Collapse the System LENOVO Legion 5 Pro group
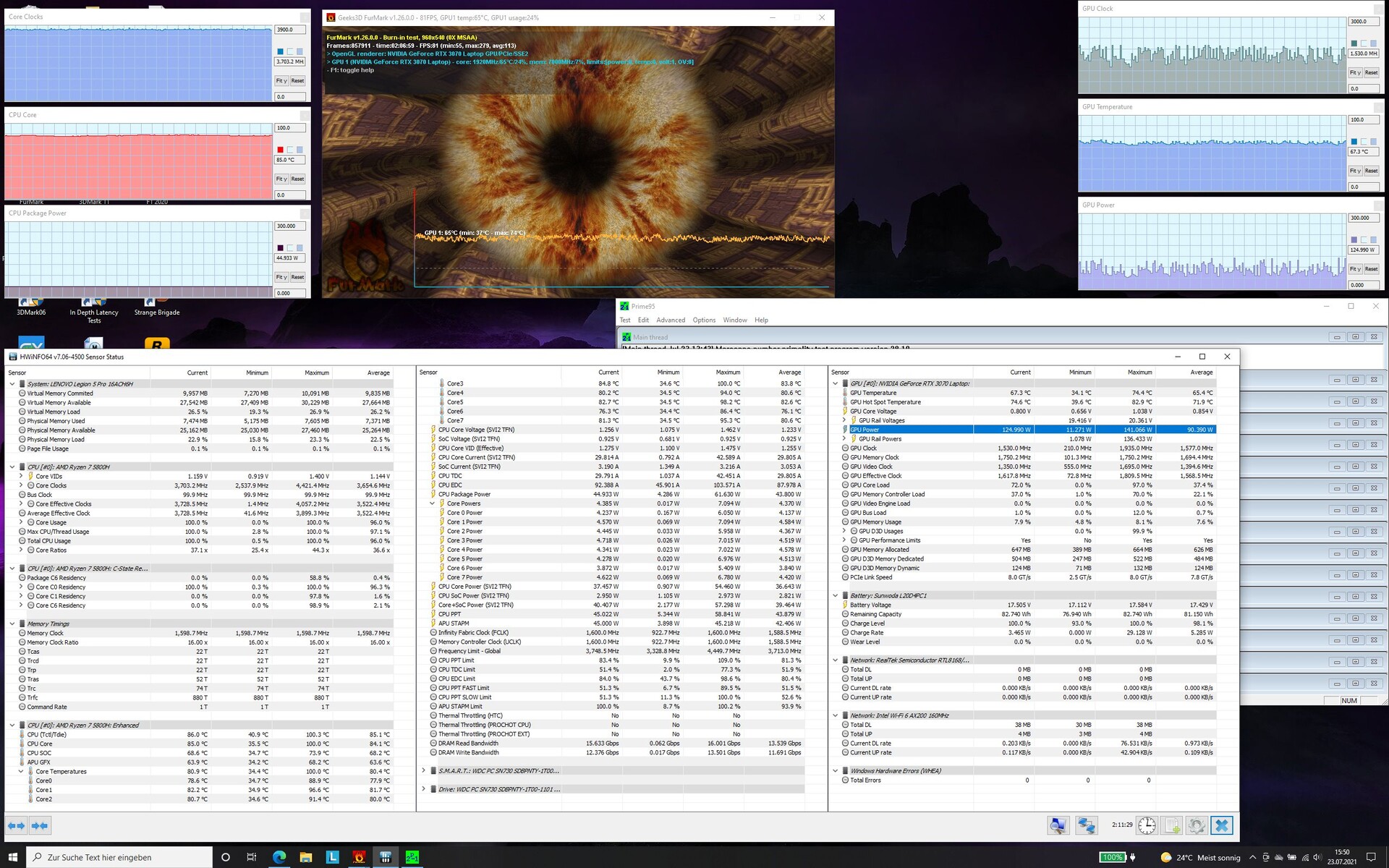 [x=12, y=384]
